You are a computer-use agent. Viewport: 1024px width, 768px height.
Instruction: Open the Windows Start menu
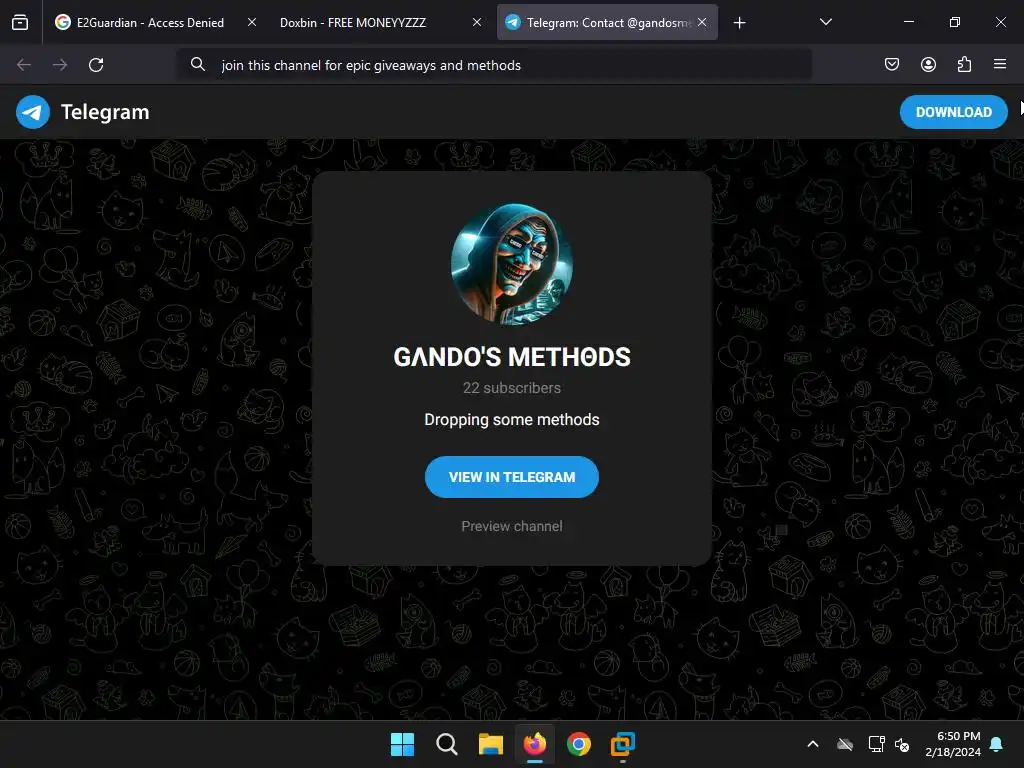coord(402,744)
